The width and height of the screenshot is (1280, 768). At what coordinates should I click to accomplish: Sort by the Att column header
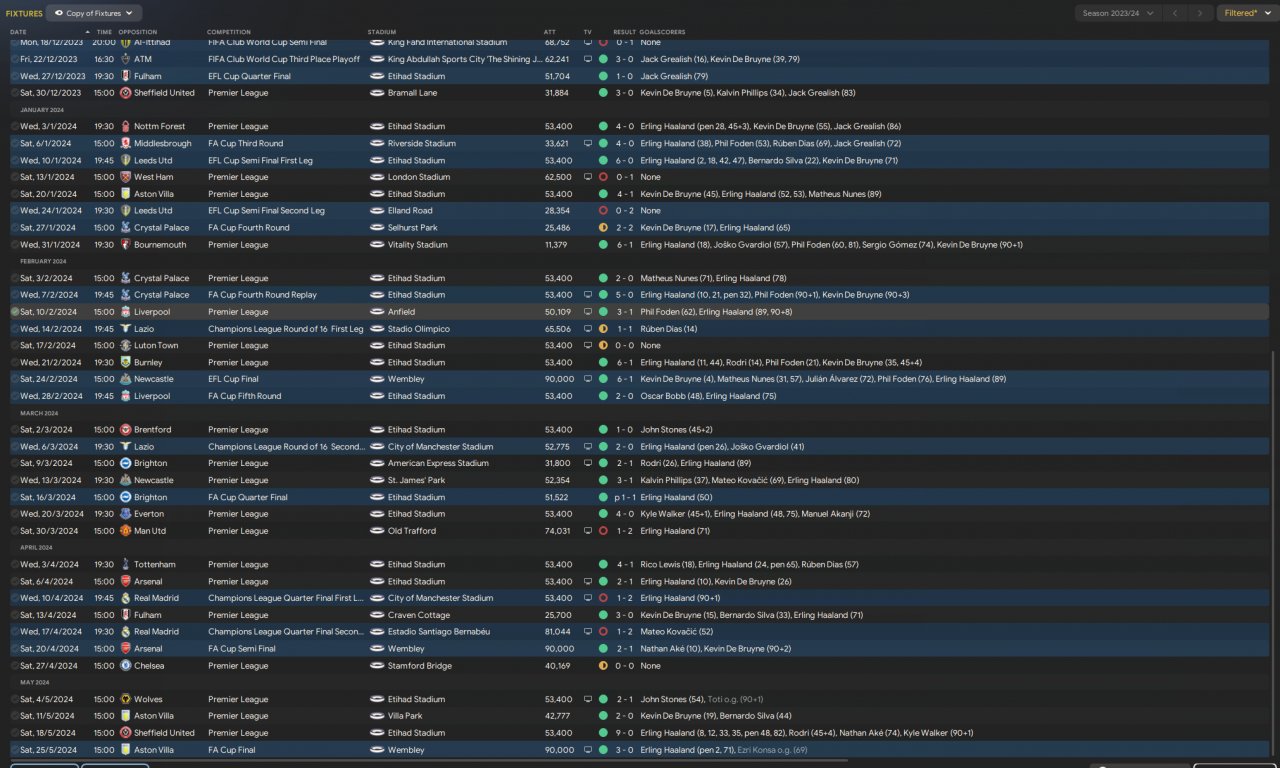tap(550, 32)
